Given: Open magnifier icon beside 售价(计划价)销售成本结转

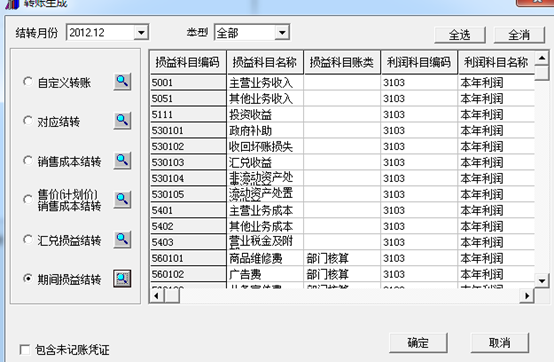Looking at the screenshot, I should [x=122, y=200].
